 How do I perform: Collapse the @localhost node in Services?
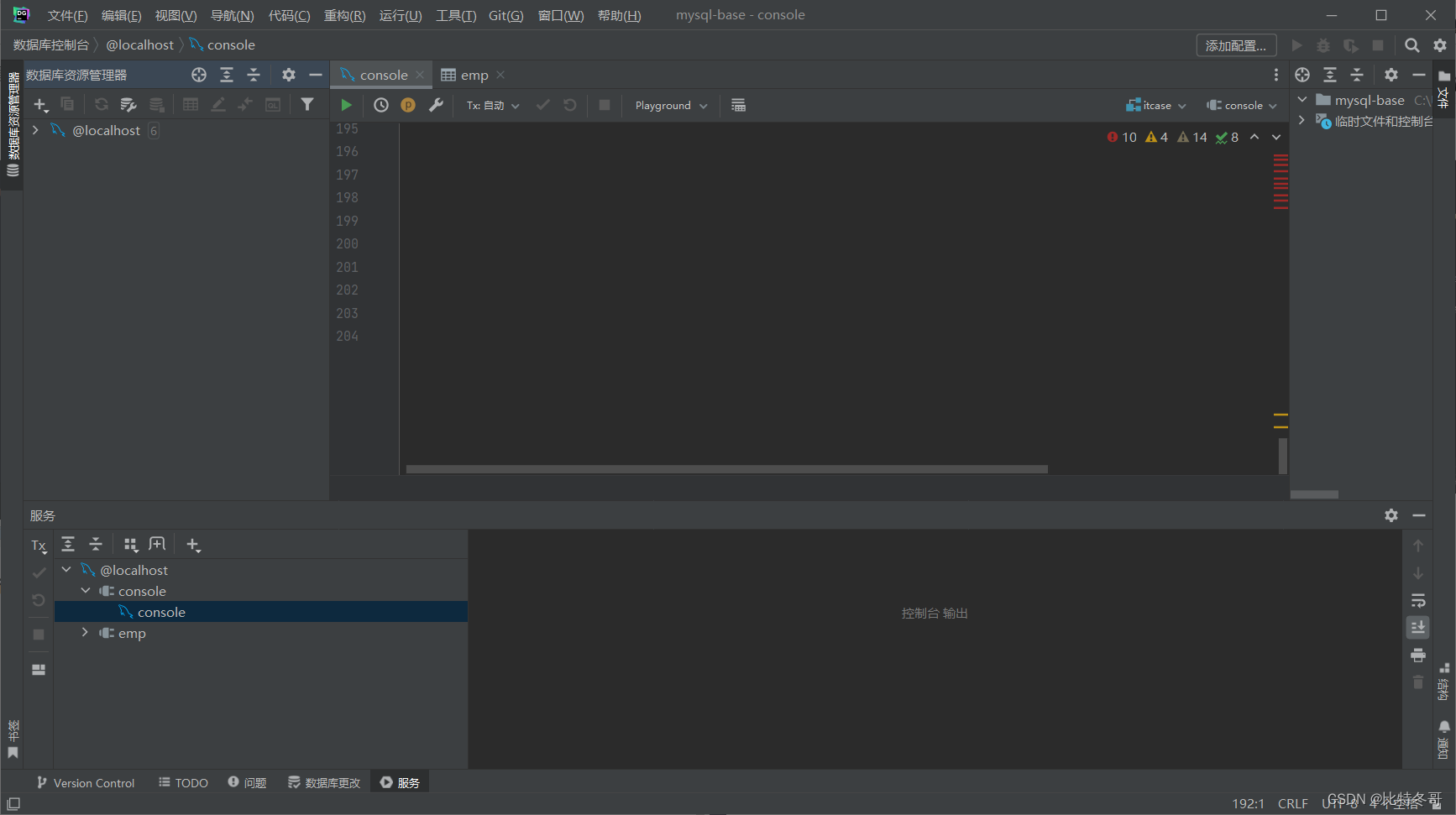pos(66,569)
